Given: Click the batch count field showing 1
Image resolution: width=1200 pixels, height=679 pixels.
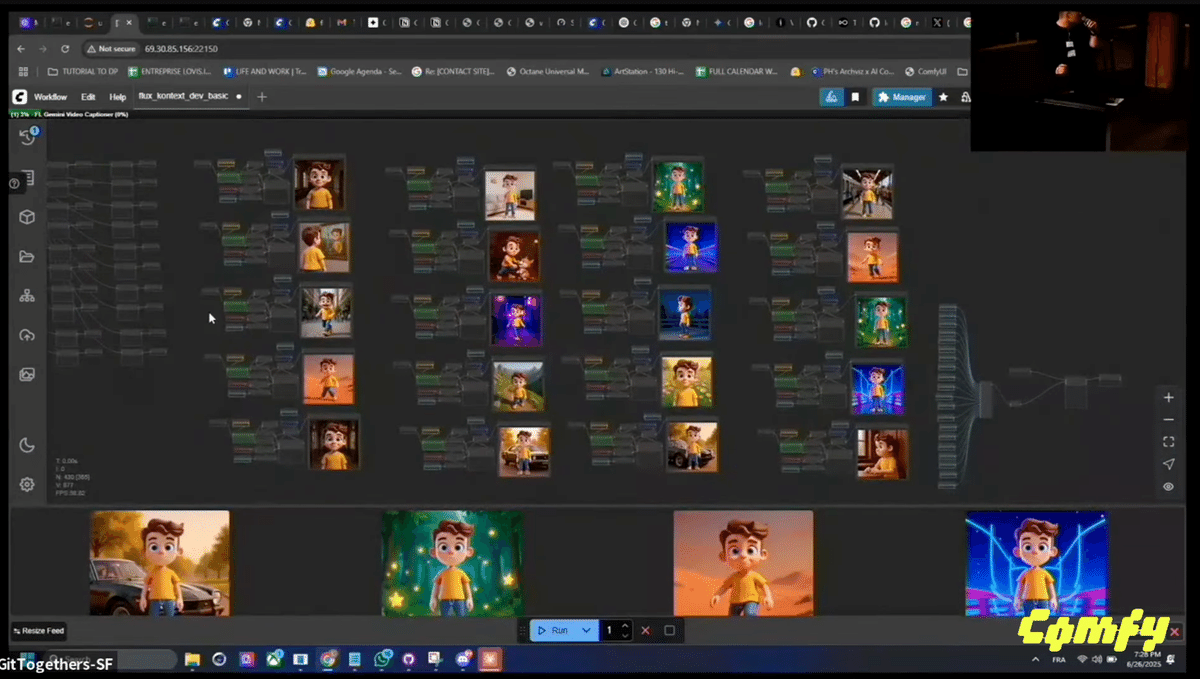Looking at the screenshot, I should click(x=609, y=630).
